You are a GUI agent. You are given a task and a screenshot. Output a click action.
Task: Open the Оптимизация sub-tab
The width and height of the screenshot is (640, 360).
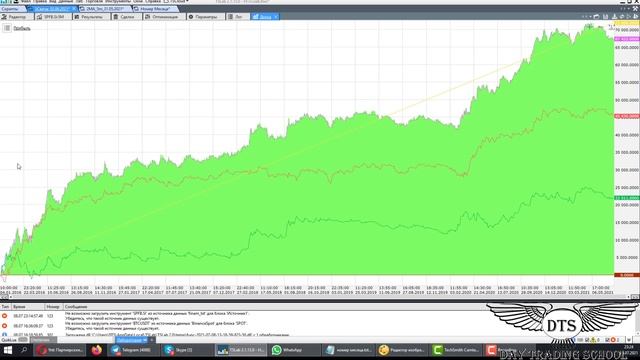[164, 17]
